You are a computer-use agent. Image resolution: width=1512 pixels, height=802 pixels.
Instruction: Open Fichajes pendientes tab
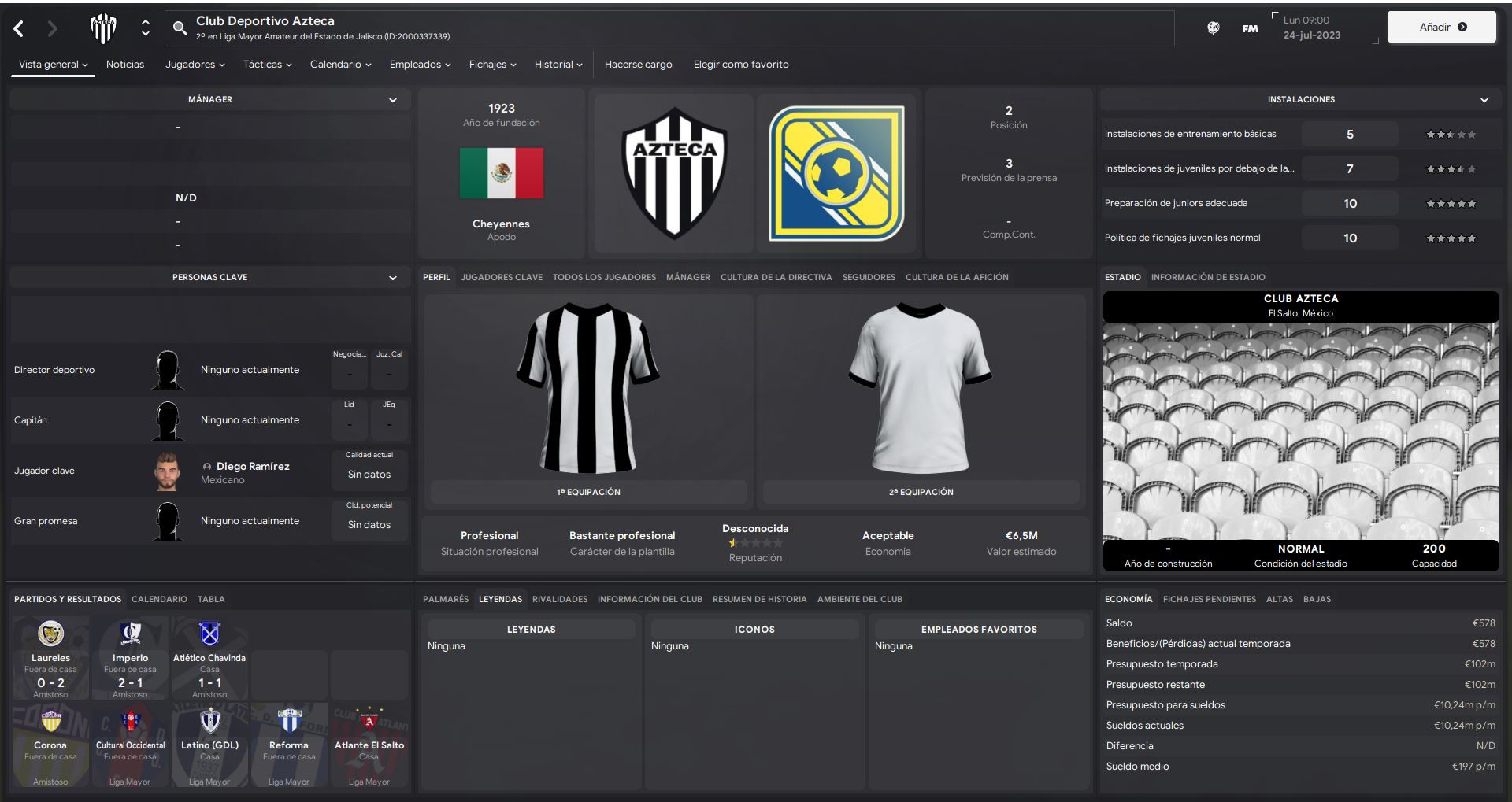pyautogui.click(x=1210, y=599)
